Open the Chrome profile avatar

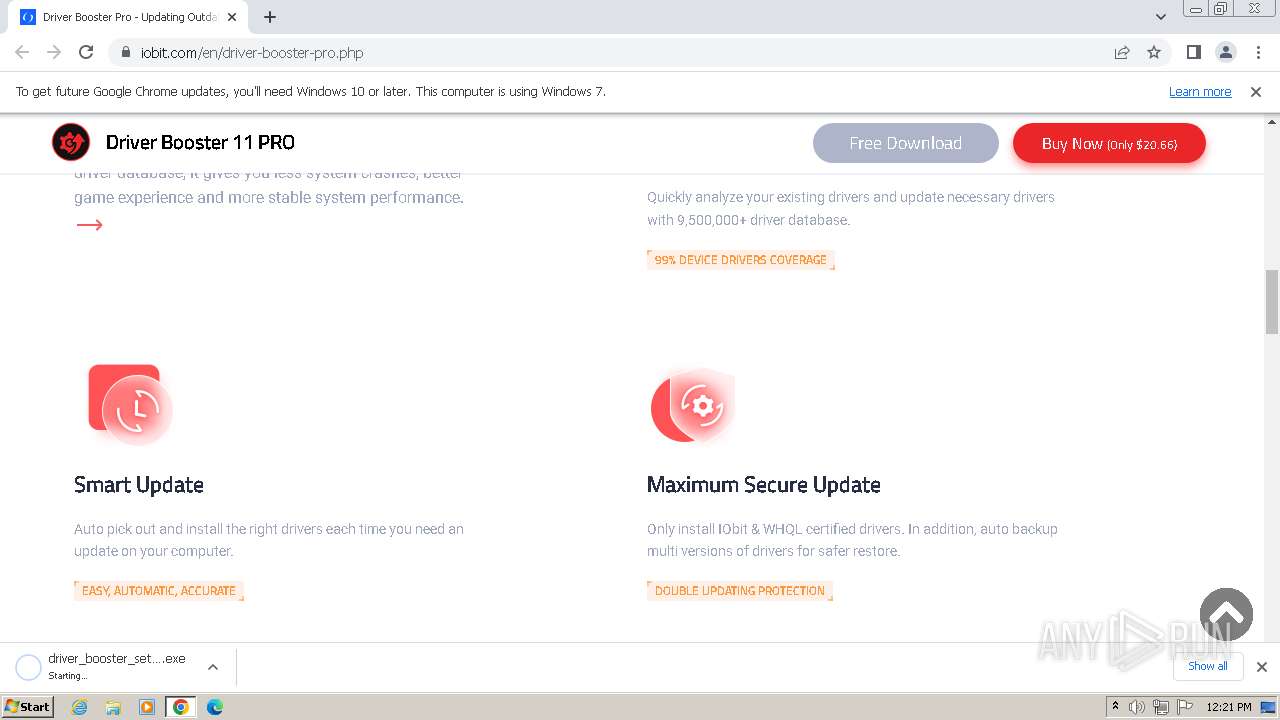(1226, 53)
